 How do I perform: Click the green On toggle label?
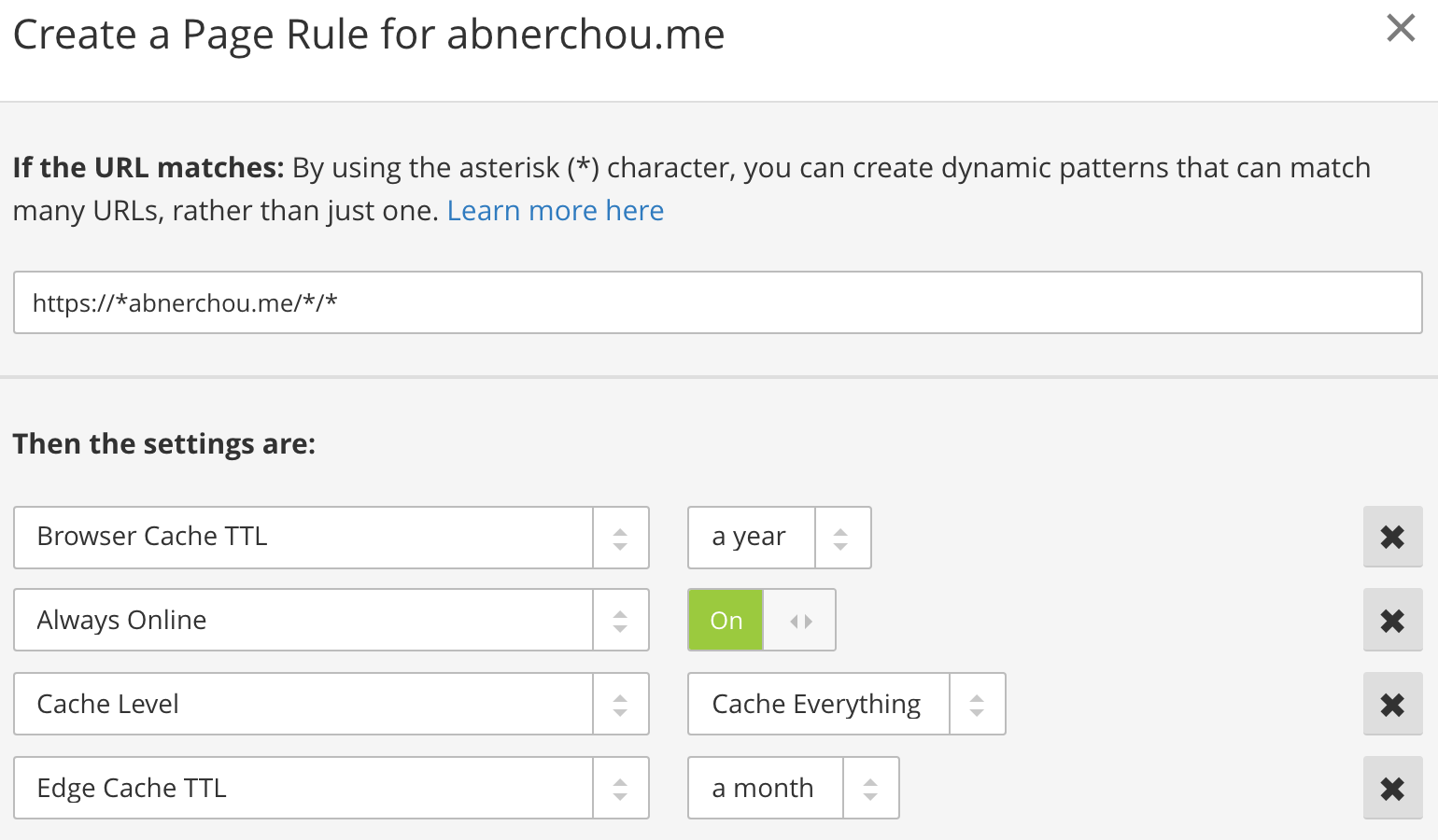point(726,620)
